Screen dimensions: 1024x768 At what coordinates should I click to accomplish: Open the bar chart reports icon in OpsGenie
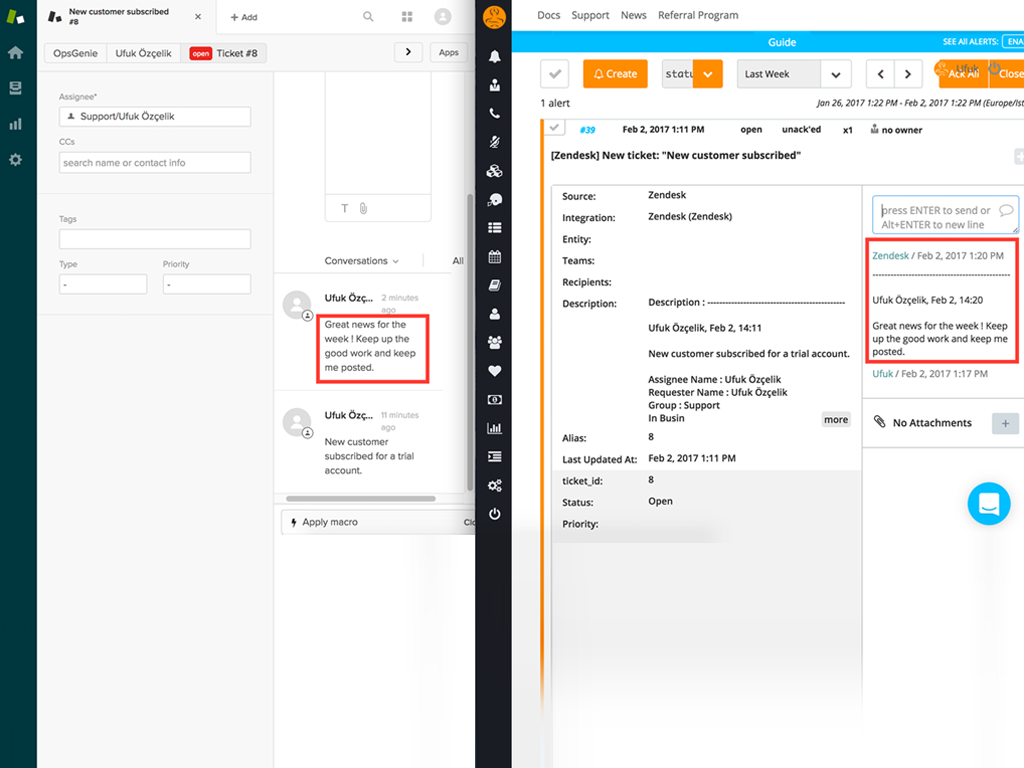pyautogui.click(x=494, y=428)
